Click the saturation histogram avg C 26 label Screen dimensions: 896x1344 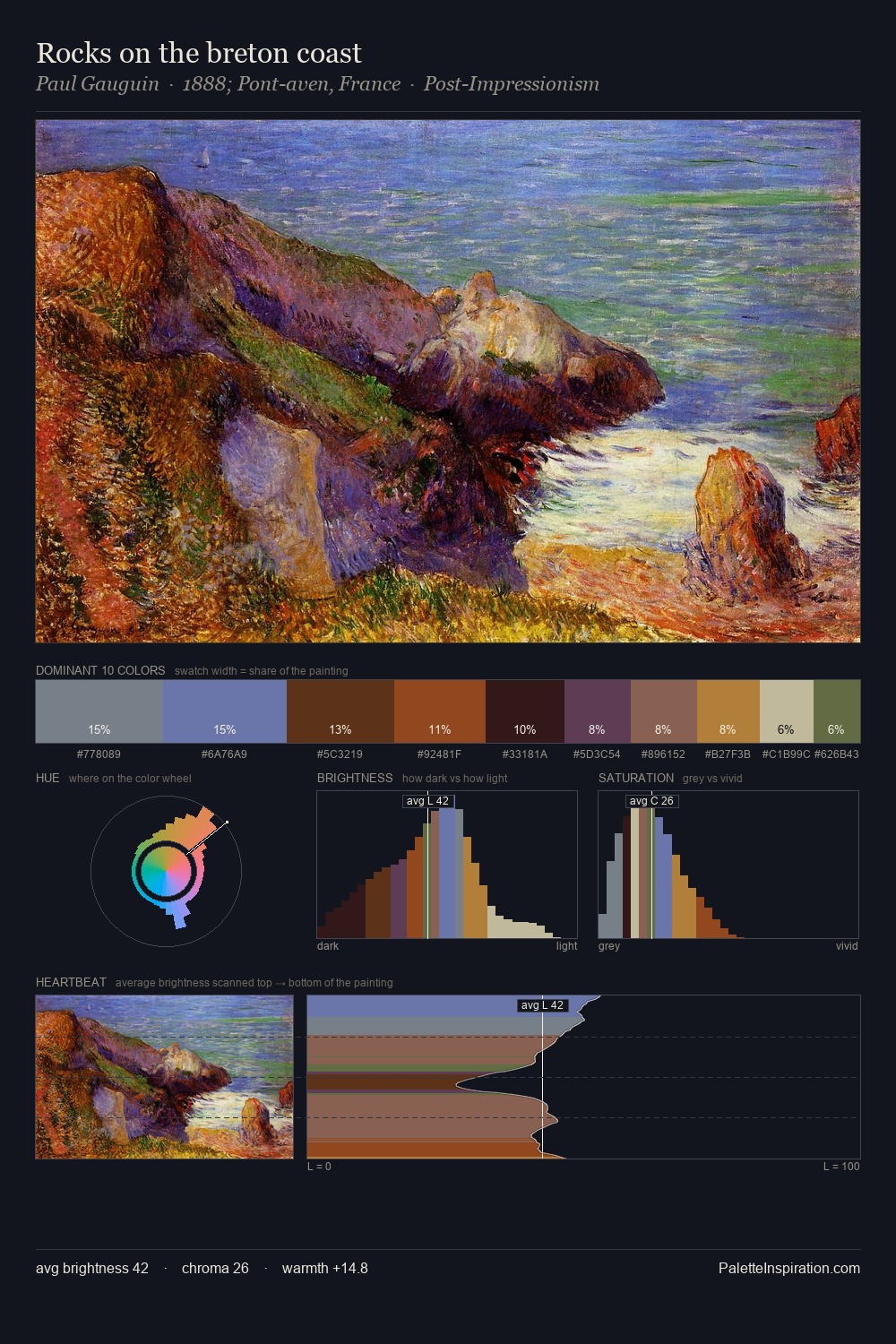[x=651, y=801]
